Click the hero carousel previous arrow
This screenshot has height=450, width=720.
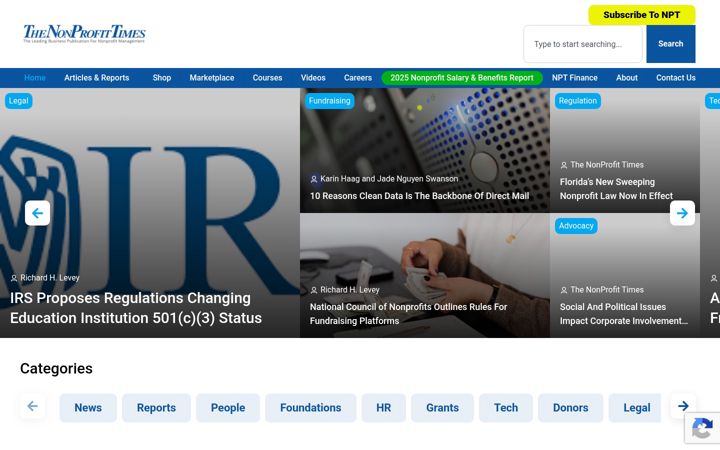37,213
